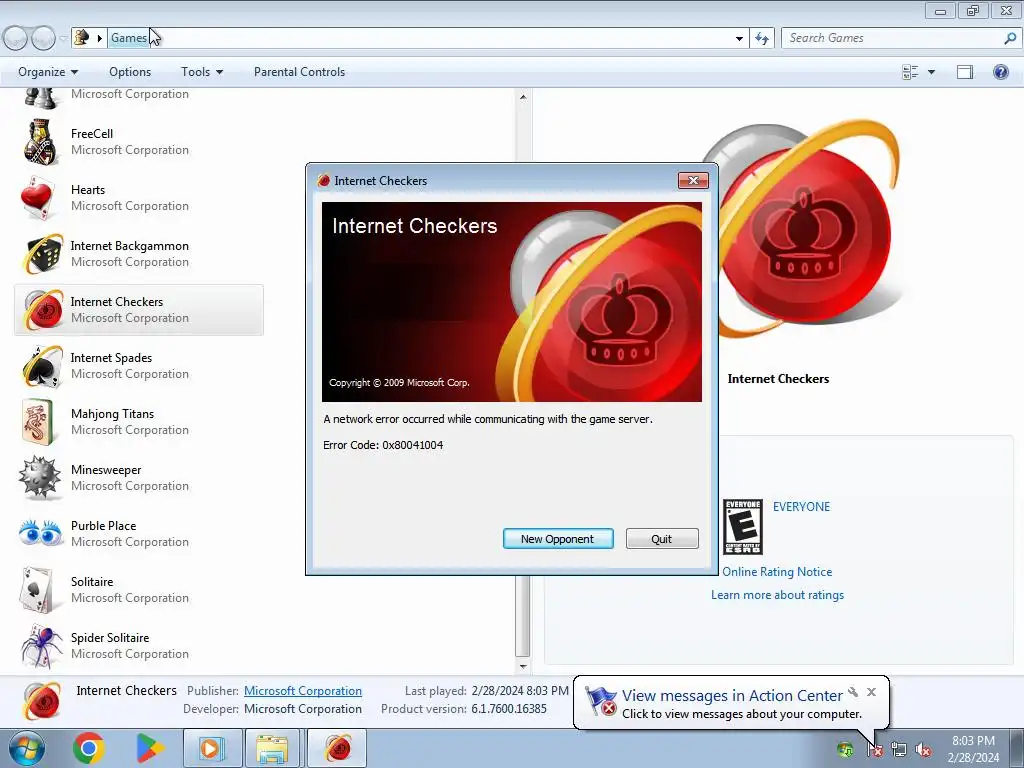The image size is (1024, 768).
Task: Click Options in the toolbar
Action: [130, 72]
